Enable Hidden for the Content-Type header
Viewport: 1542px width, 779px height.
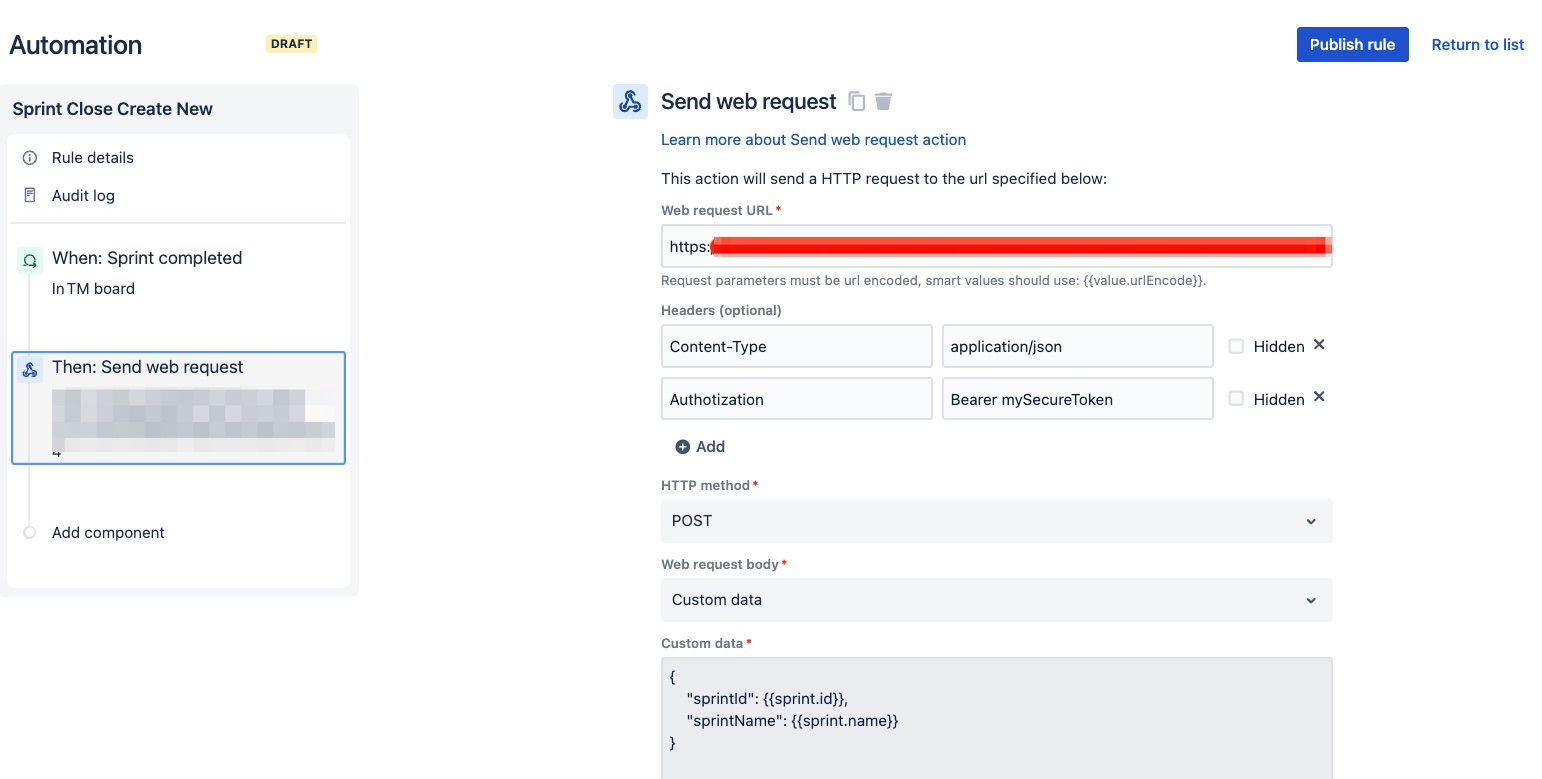(1236, 345)
